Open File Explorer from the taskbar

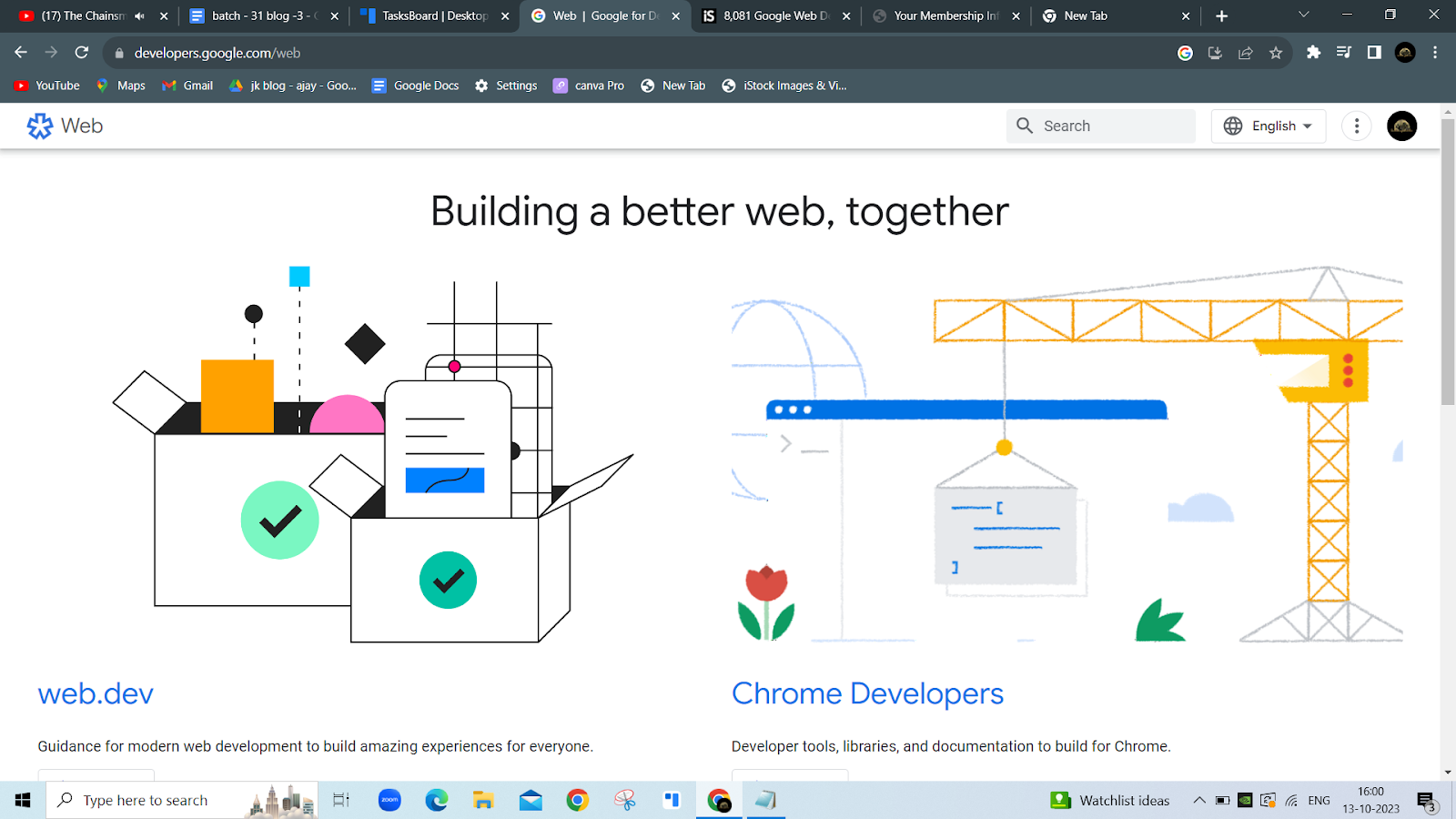pyautogui.click(x=483, y=800)
